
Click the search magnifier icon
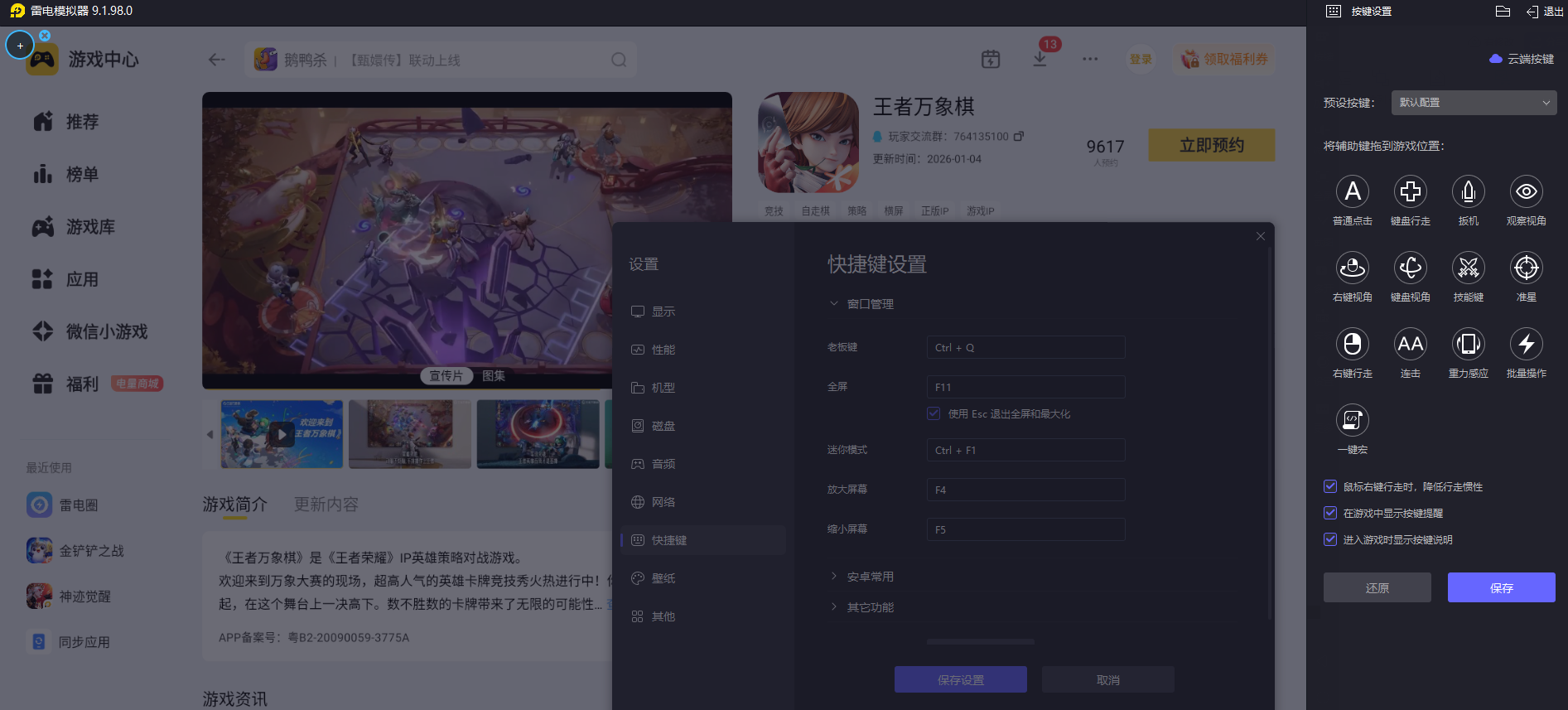click(x=619, y=60)
